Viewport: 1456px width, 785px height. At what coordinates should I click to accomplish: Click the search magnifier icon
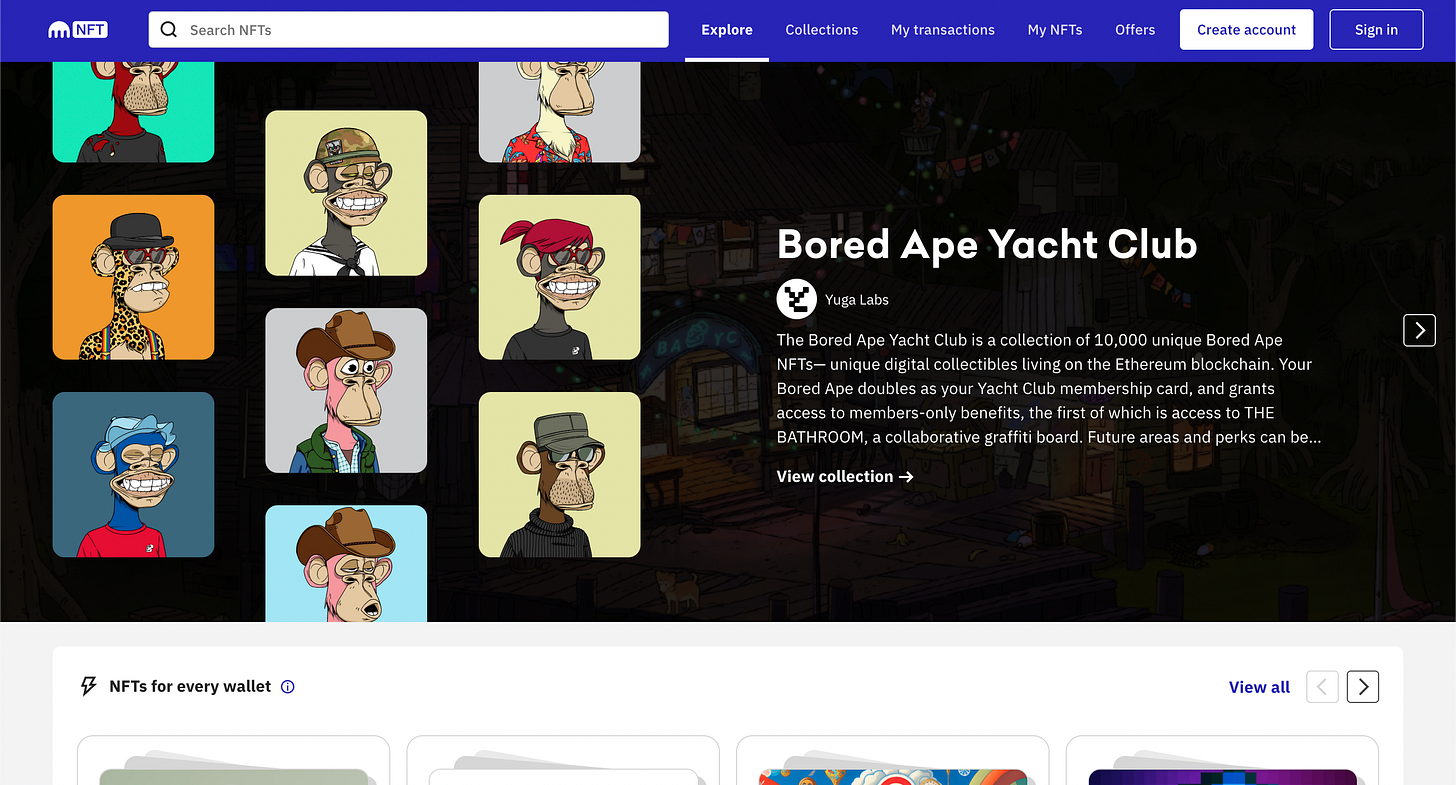[x=169, y=30]
